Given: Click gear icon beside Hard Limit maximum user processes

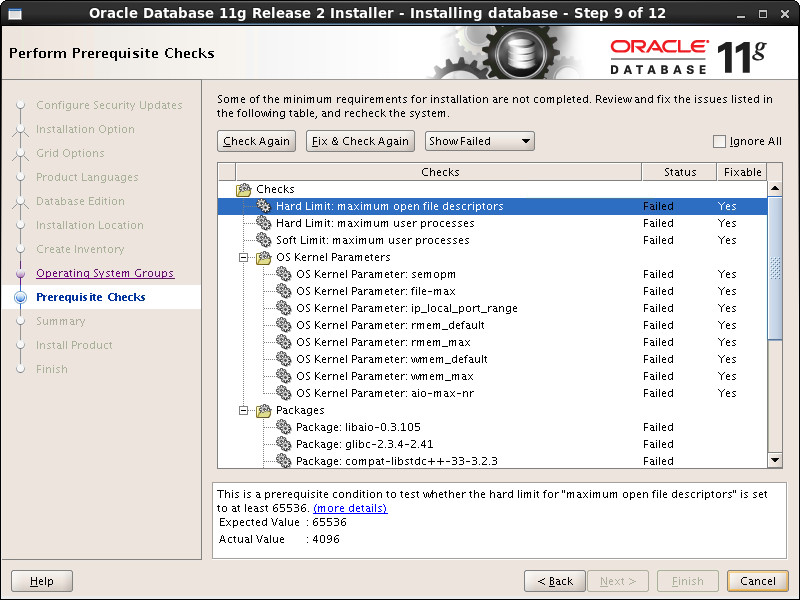Looking at the screenshot, I should (263, 223).
